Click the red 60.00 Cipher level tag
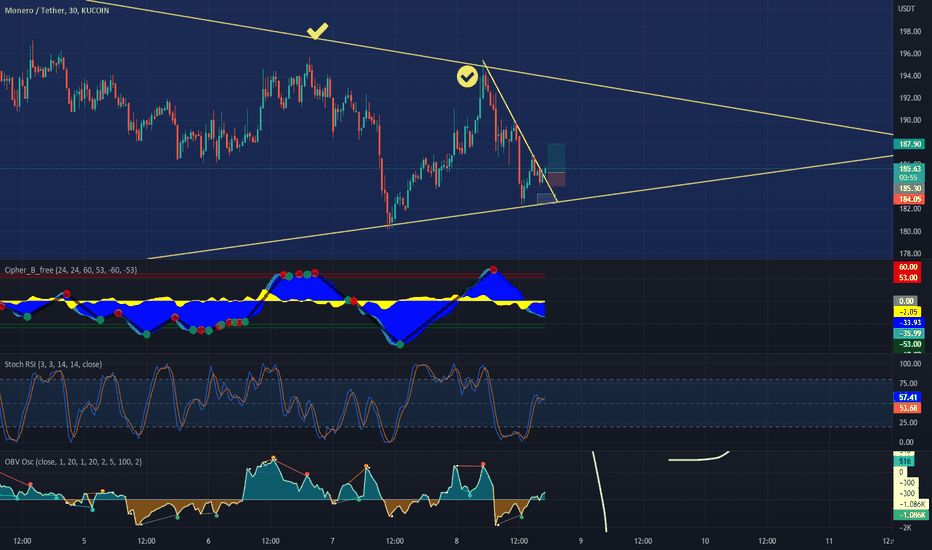This screenshot has height=550, width=932. point(908,267)
